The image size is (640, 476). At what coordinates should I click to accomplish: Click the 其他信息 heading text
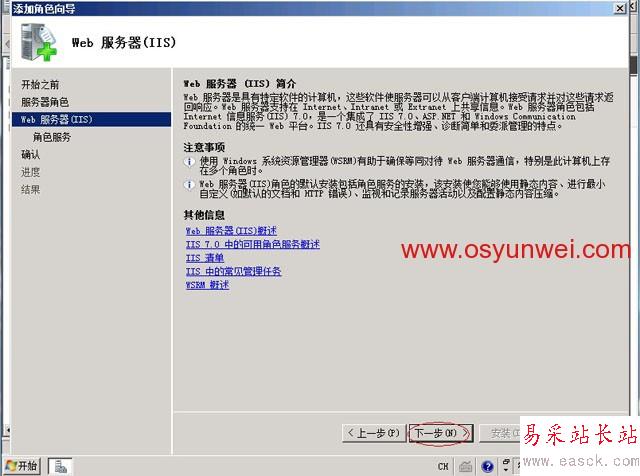pyautogui.click(x=204, y=215)
